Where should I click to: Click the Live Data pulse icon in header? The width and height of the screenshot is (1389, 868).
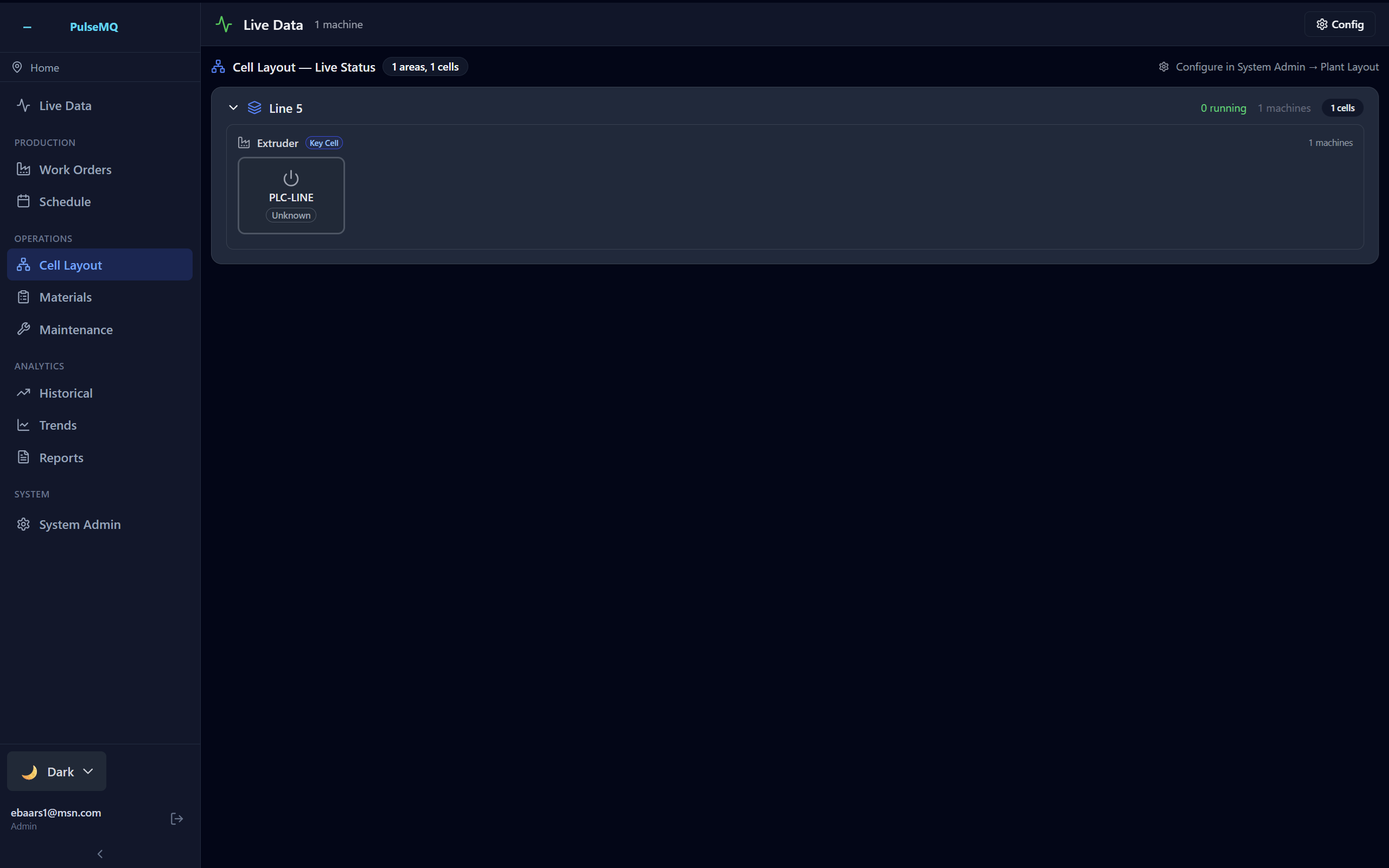click(224, 25)
